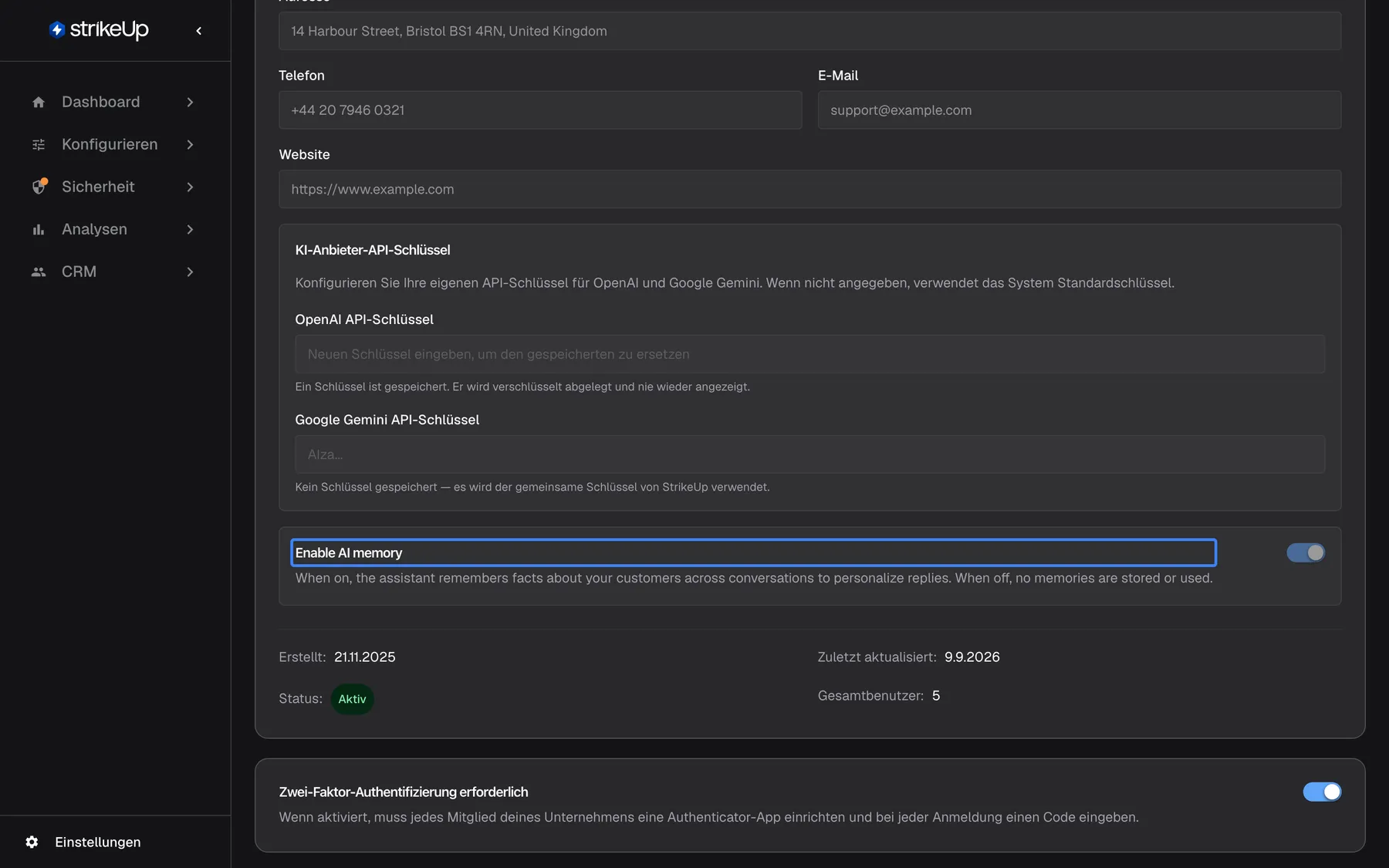Click the Erstellt date 21.11.2025
The width and height of the screenshot is (1389, 868).
[x=364, y=657]
